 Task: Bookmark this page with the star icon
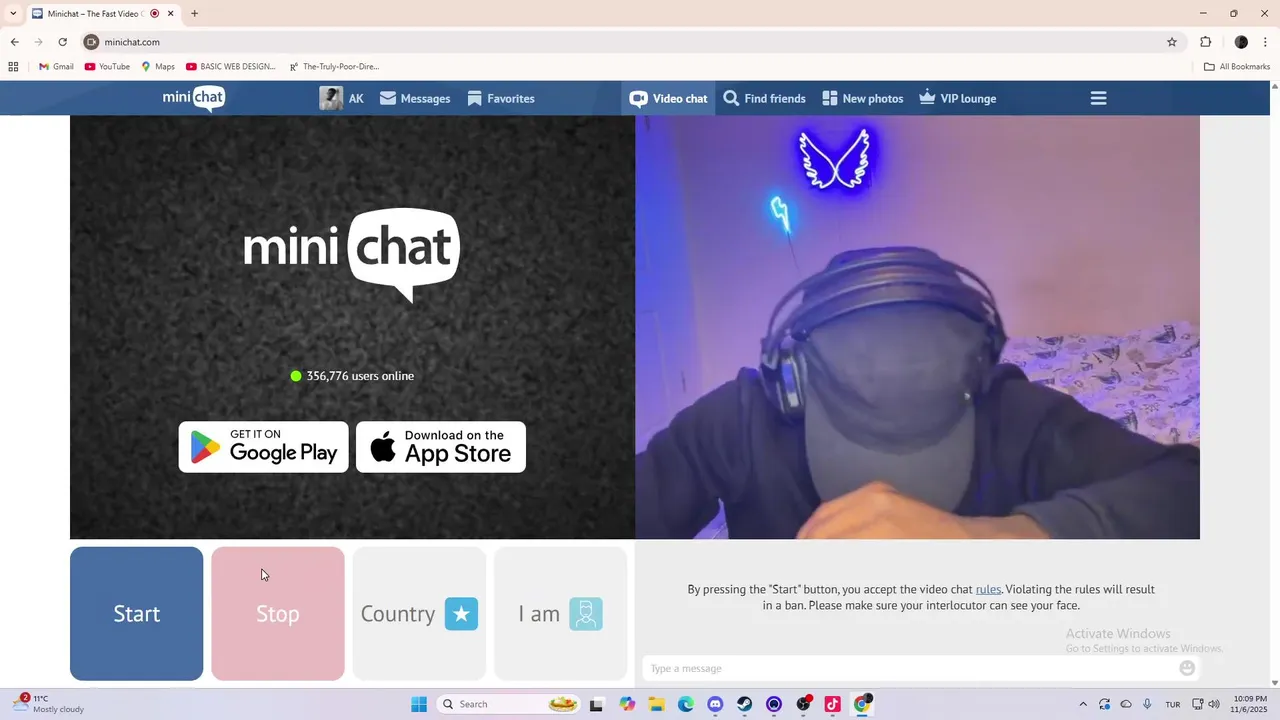tap(1172, 42)
